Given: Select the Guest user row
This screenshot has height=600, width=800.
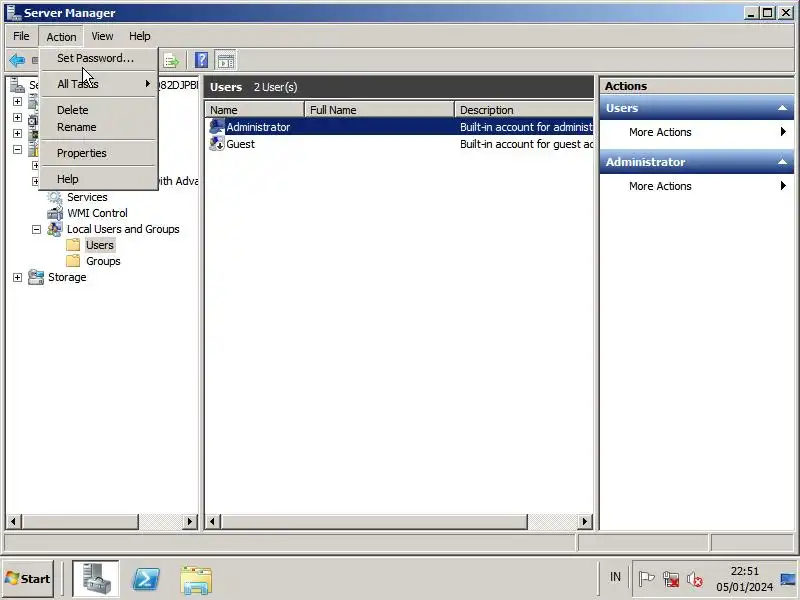Looking at the screenshot, I should pos(399,144).
